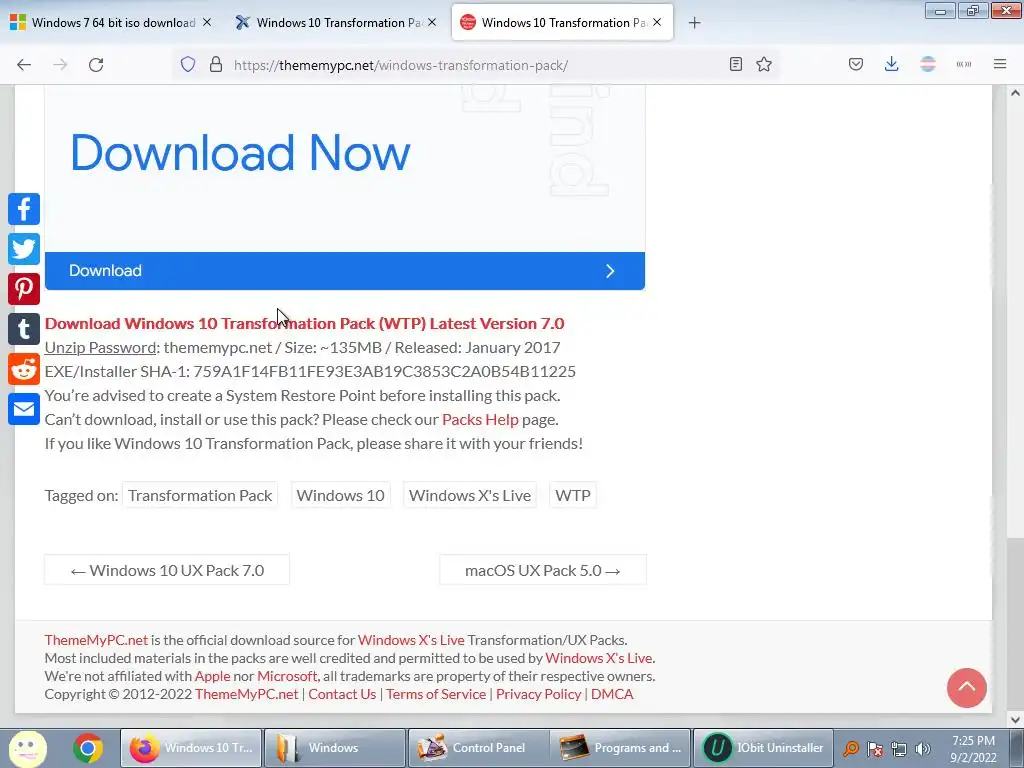Open the Privacy Policy link

click(x=538, y=694)
